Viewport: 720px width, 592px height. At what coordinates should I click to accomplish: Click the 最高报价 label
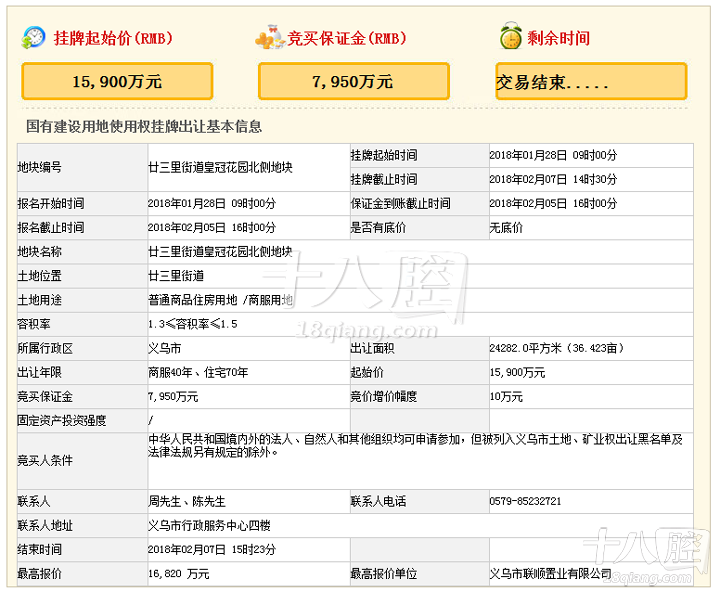(39, 574)
